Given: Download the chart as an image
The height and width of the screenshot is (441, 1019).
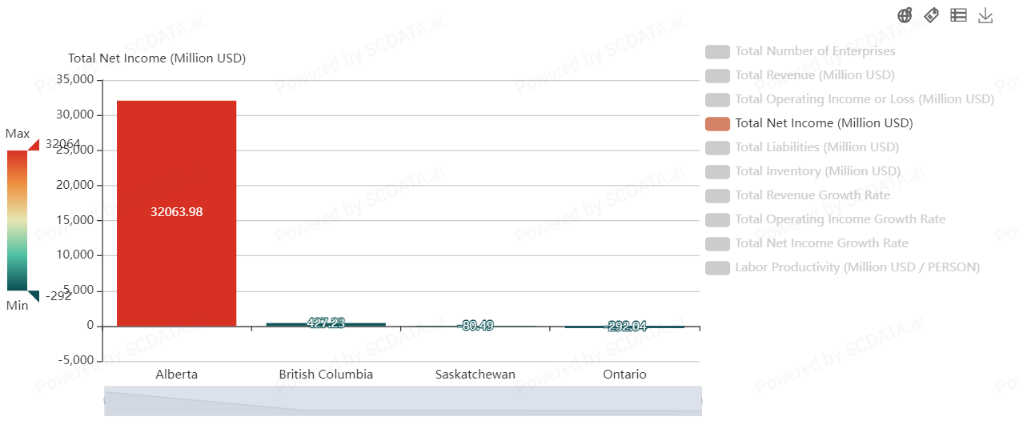Looking at the screenshot, I should point(985,15).
